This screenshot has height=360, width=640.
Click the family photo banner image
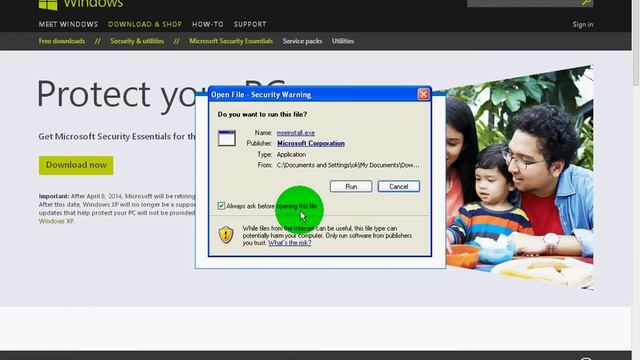coord(519,178)
